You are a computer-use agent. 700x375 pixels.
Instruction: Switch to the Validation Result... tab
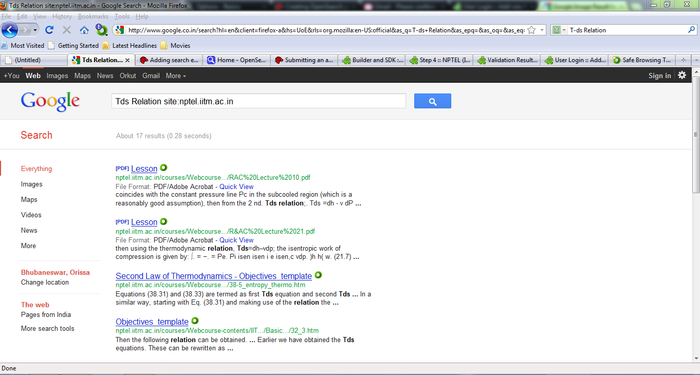point(507,60)
